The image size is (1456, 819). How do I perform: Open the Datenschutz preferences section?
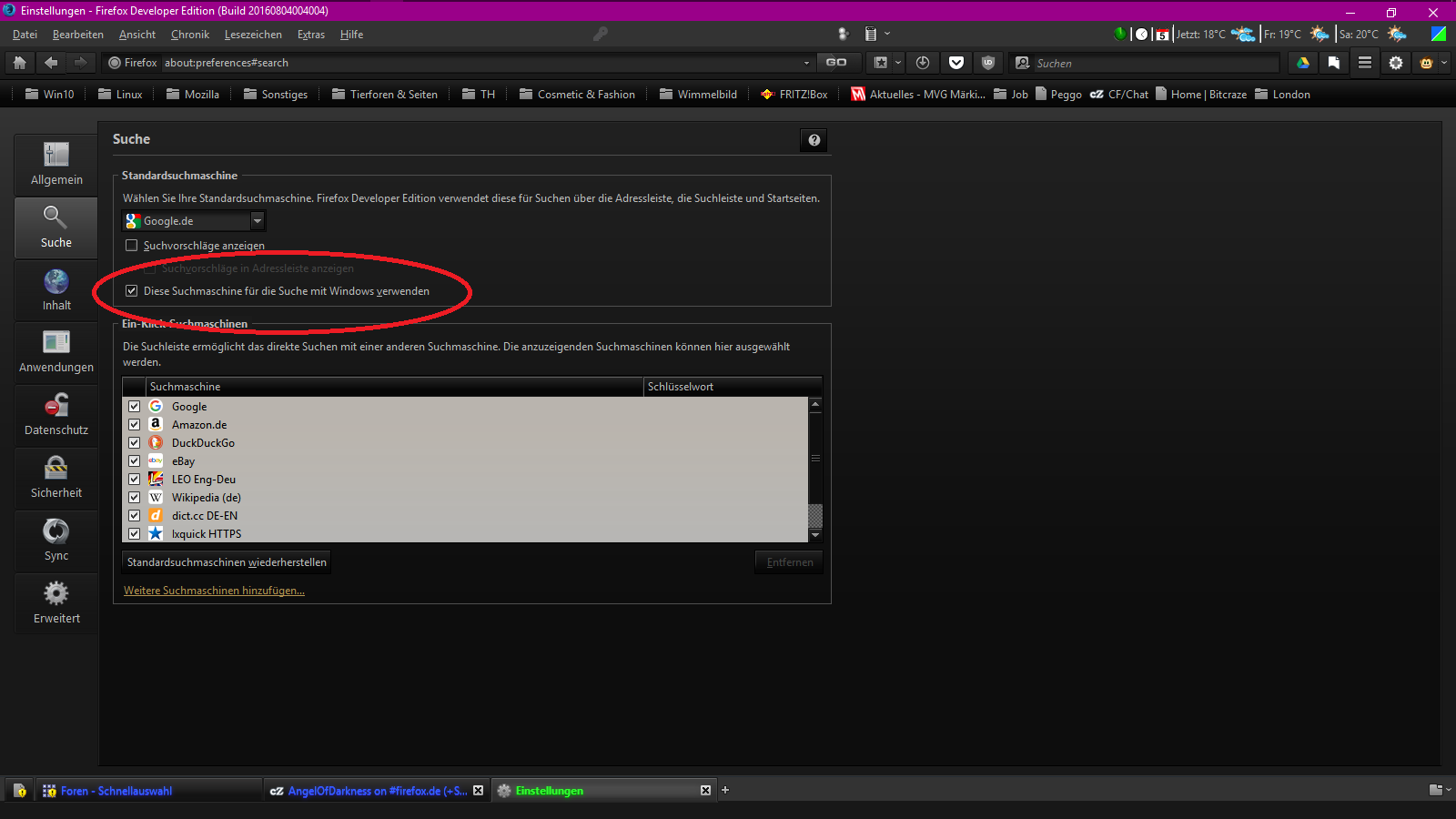pyautogui.click(x=56, y=415)
